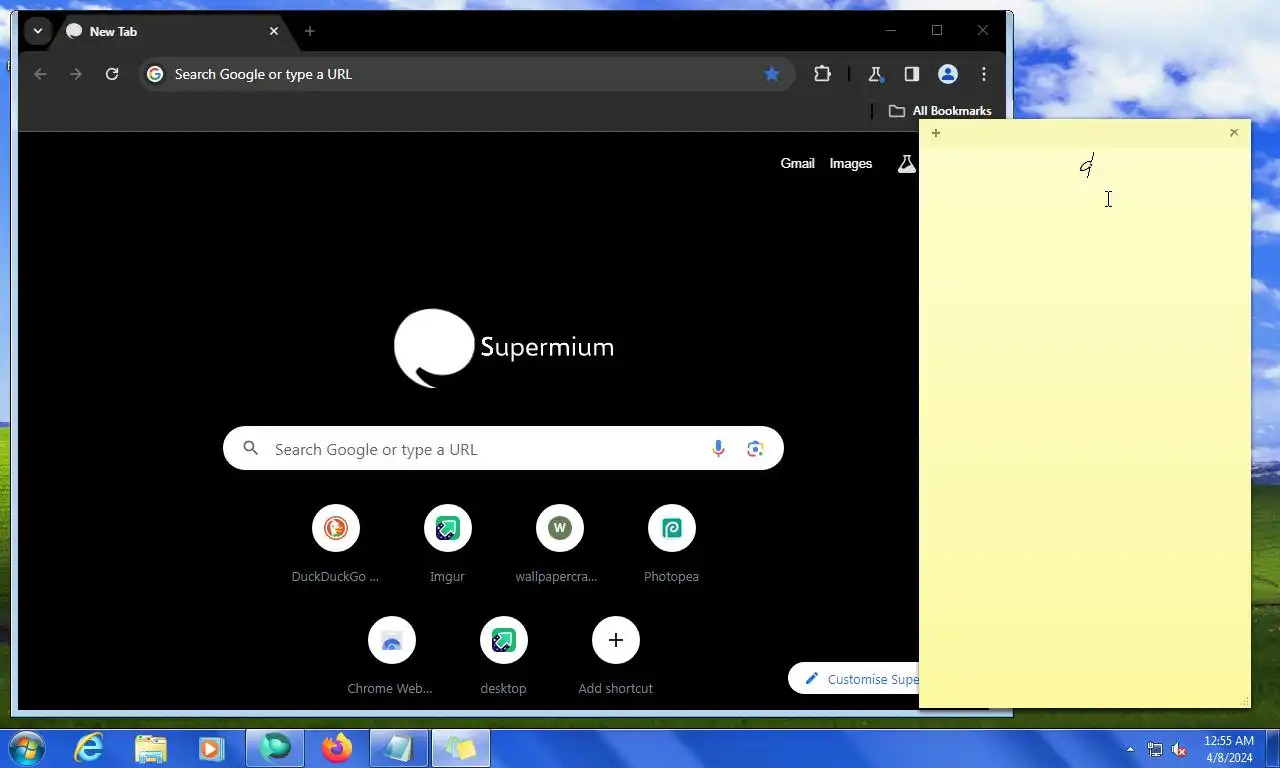Open the Imgur shortcut

click(x=447, y=544)
